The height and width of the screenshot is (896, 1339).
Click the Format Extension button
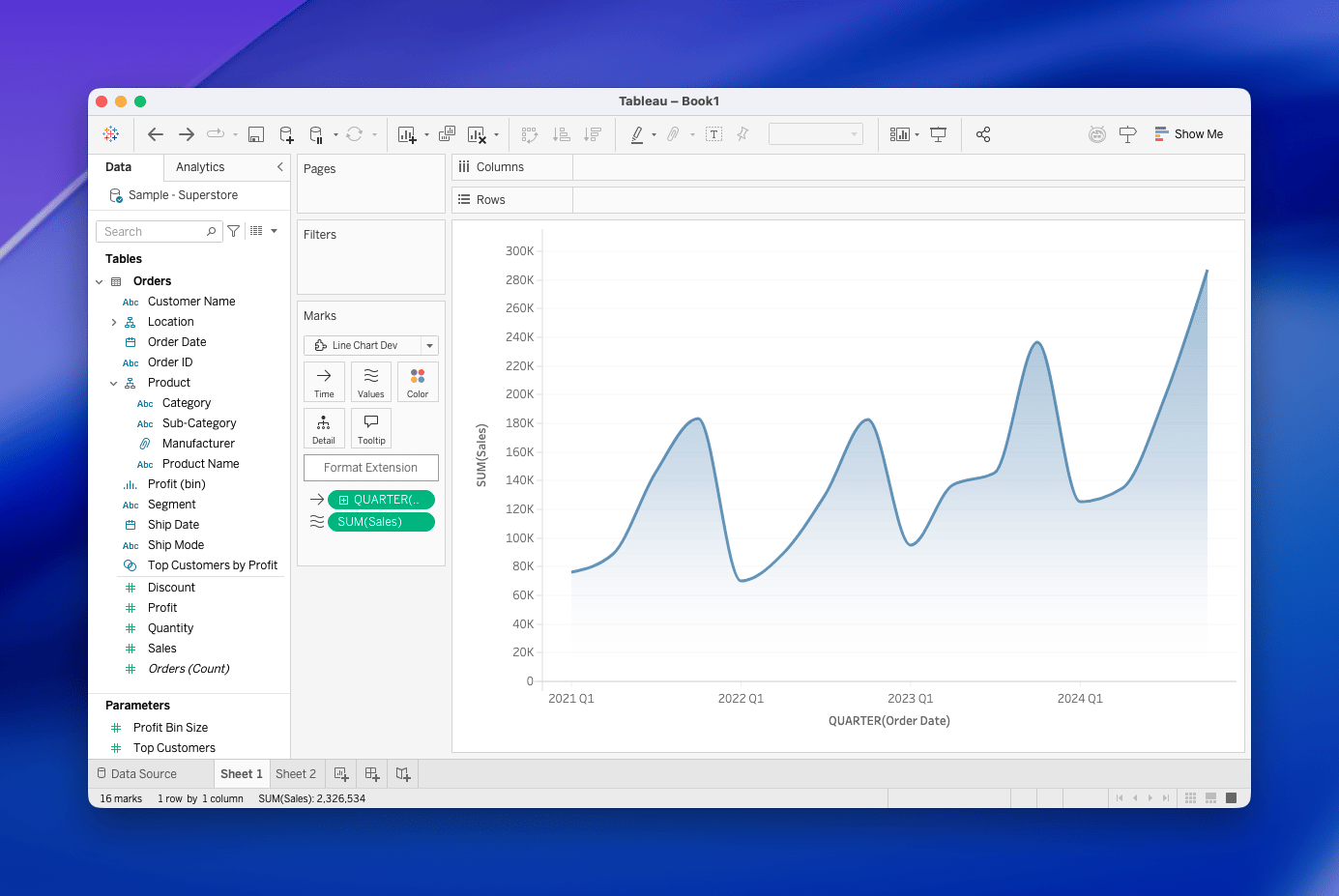coord(371,468)
